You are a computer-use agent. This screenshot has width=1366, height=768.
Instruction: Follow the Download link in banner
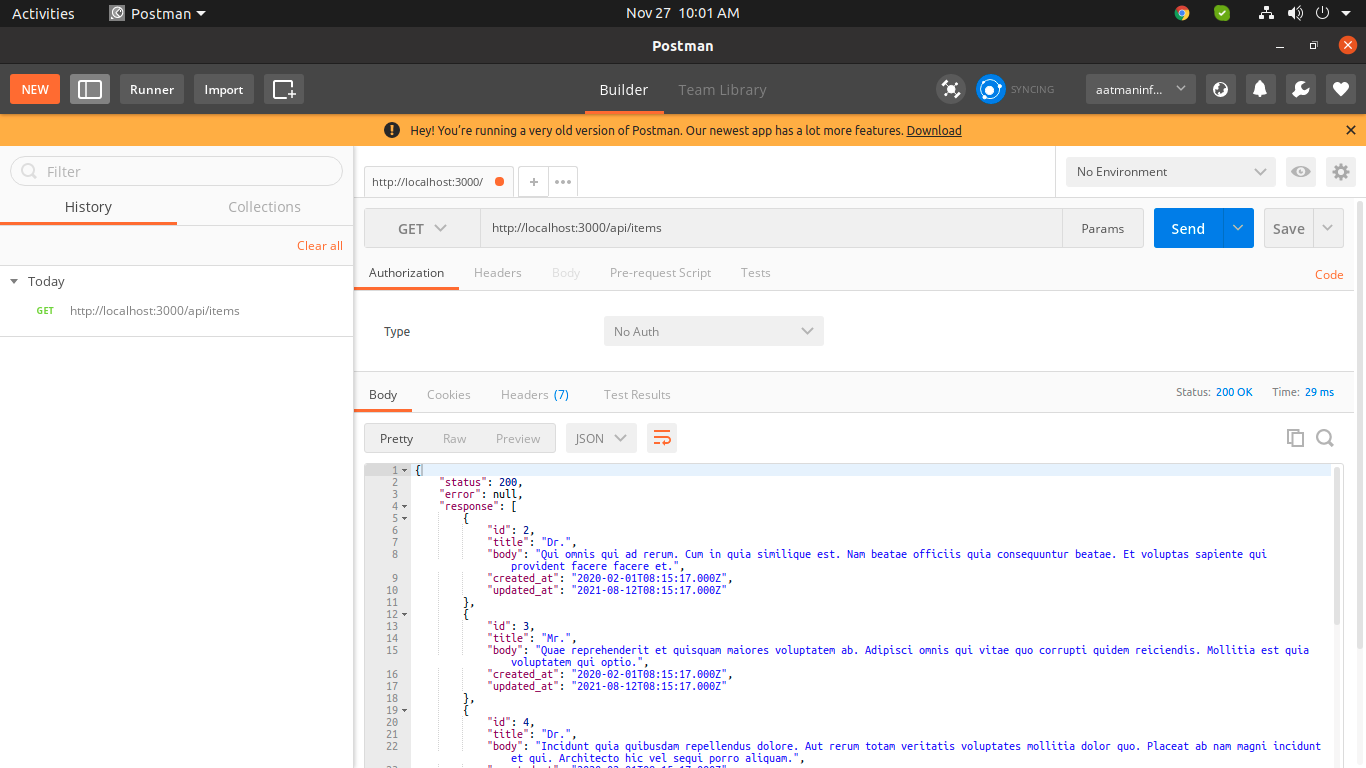point(934,131)
